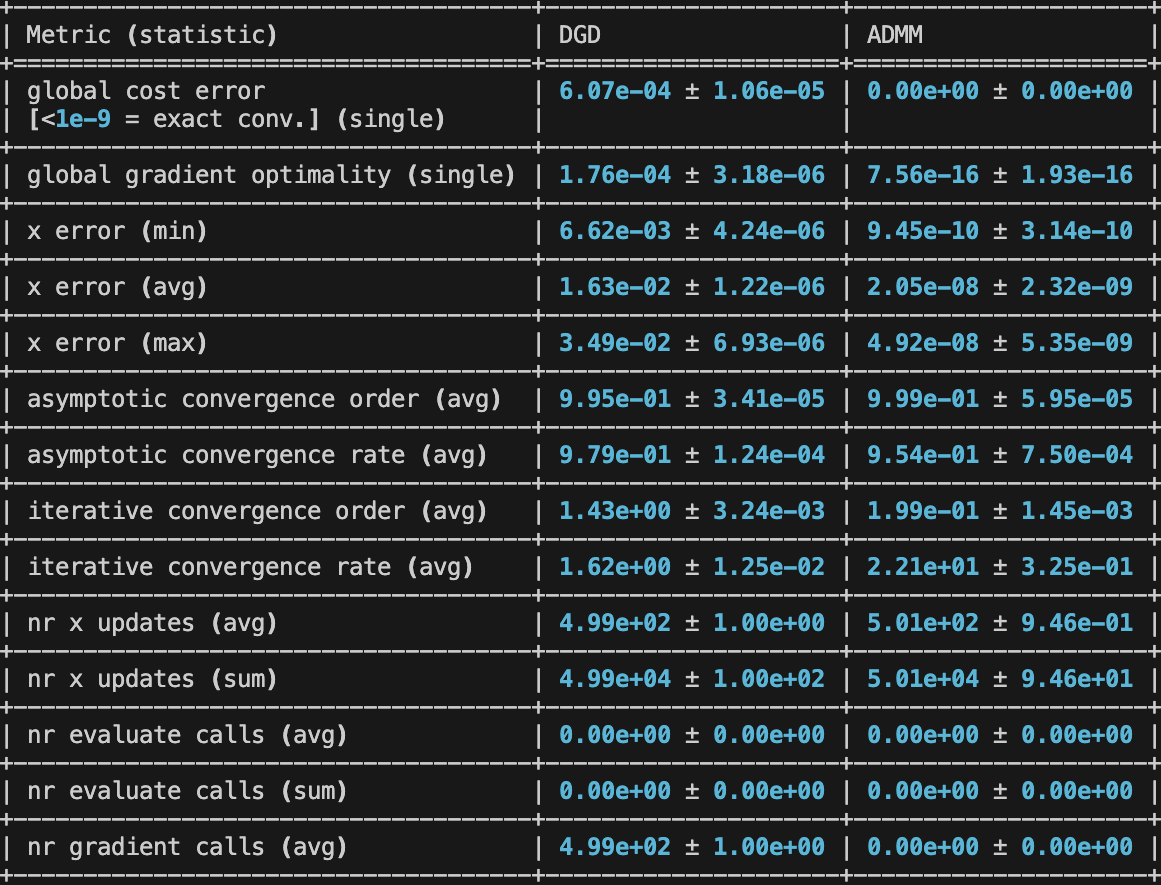
Task: Click 'asymptotic convergence order (avg)' label
Action: coord(264,399)
